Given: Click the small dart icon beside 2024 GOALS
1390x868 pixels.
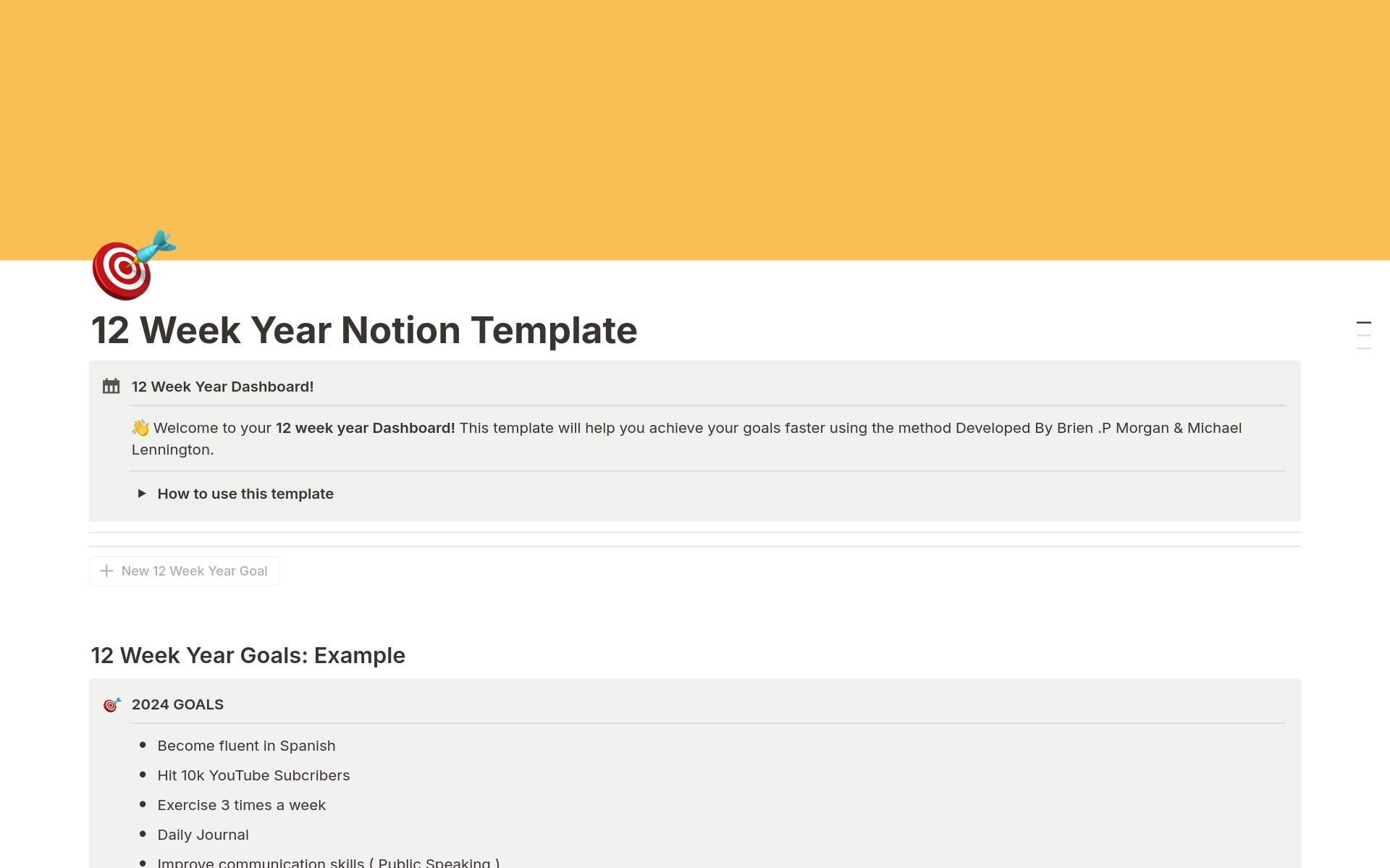Looking at the screenshot, I should [111, 704].
